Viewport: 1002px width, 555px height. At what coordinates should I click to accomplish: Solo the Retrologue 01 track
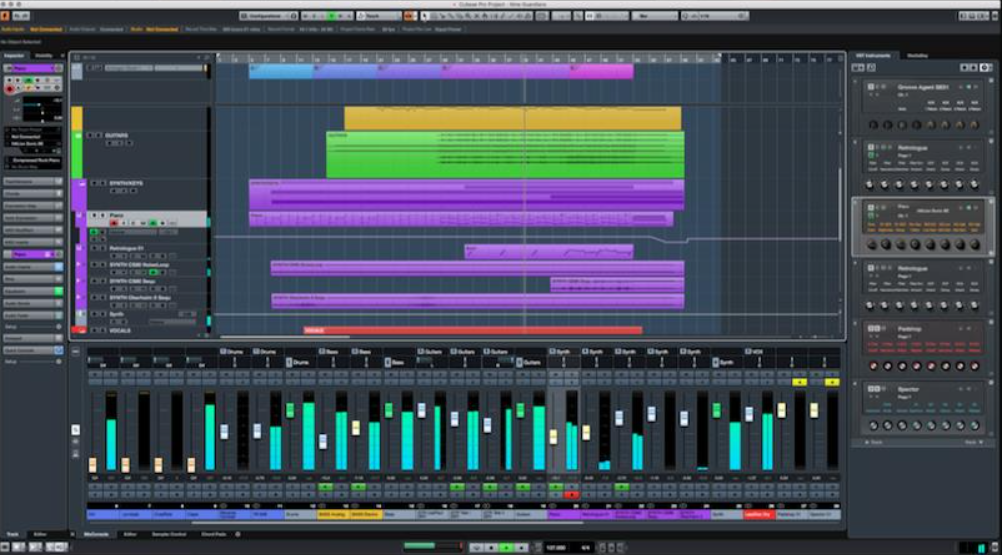[x=102, y=248]
